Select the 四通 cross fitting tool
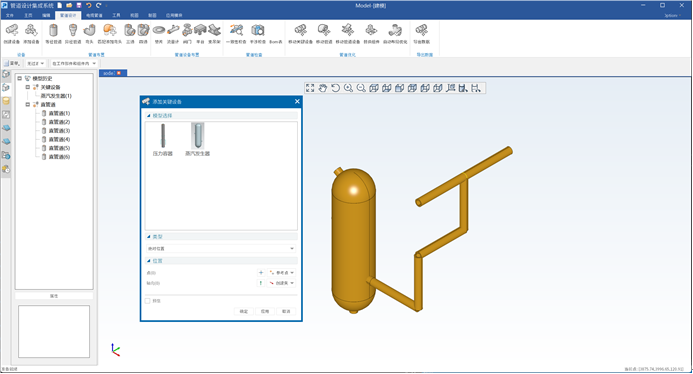Screen dimensions: 693x374 tap(143, 34)
